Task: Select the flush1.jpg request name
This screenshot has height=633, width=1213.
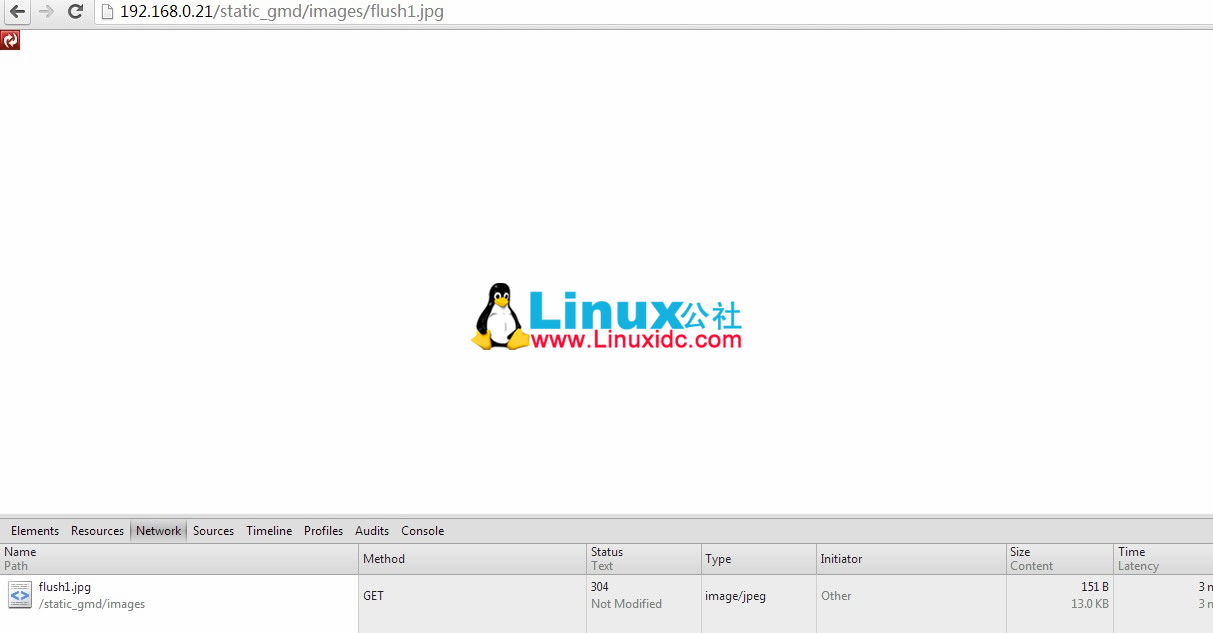Action: [65, 587]
